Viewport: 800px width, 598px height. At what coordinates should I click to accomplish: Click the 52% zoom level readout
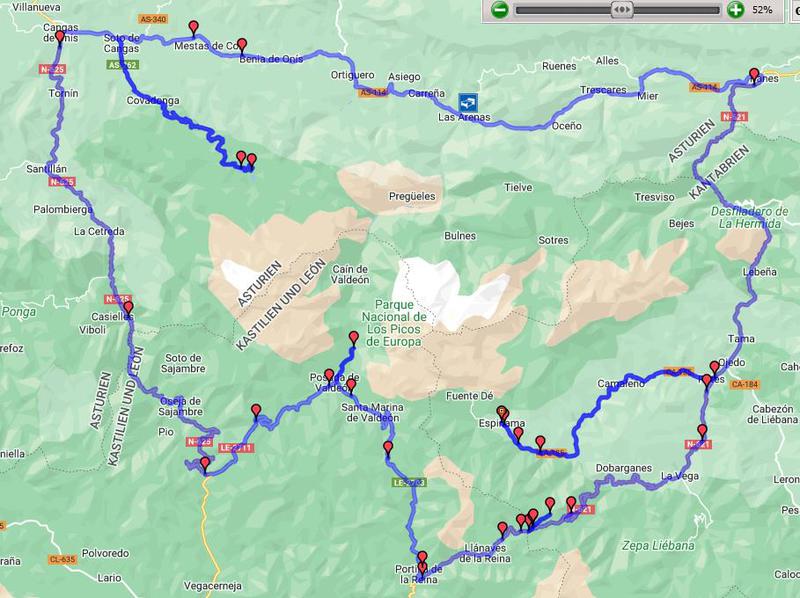click(762, 10)
